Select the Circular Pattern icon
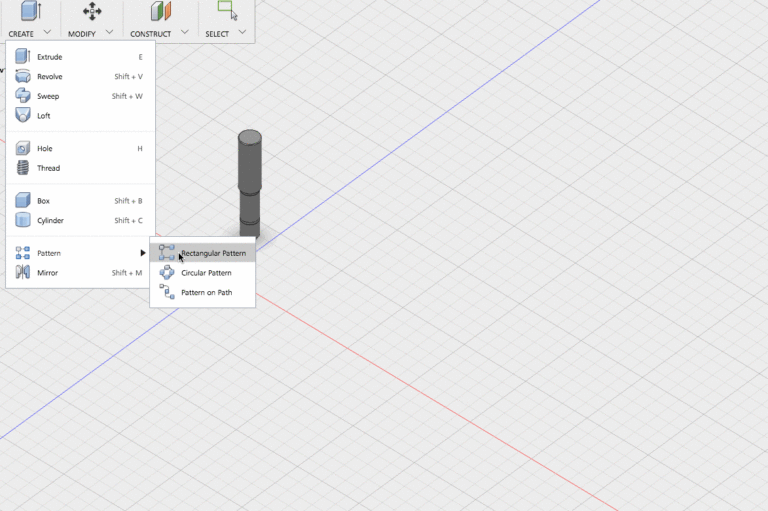Viewport: 768px width, 511px height. [167, 273]
